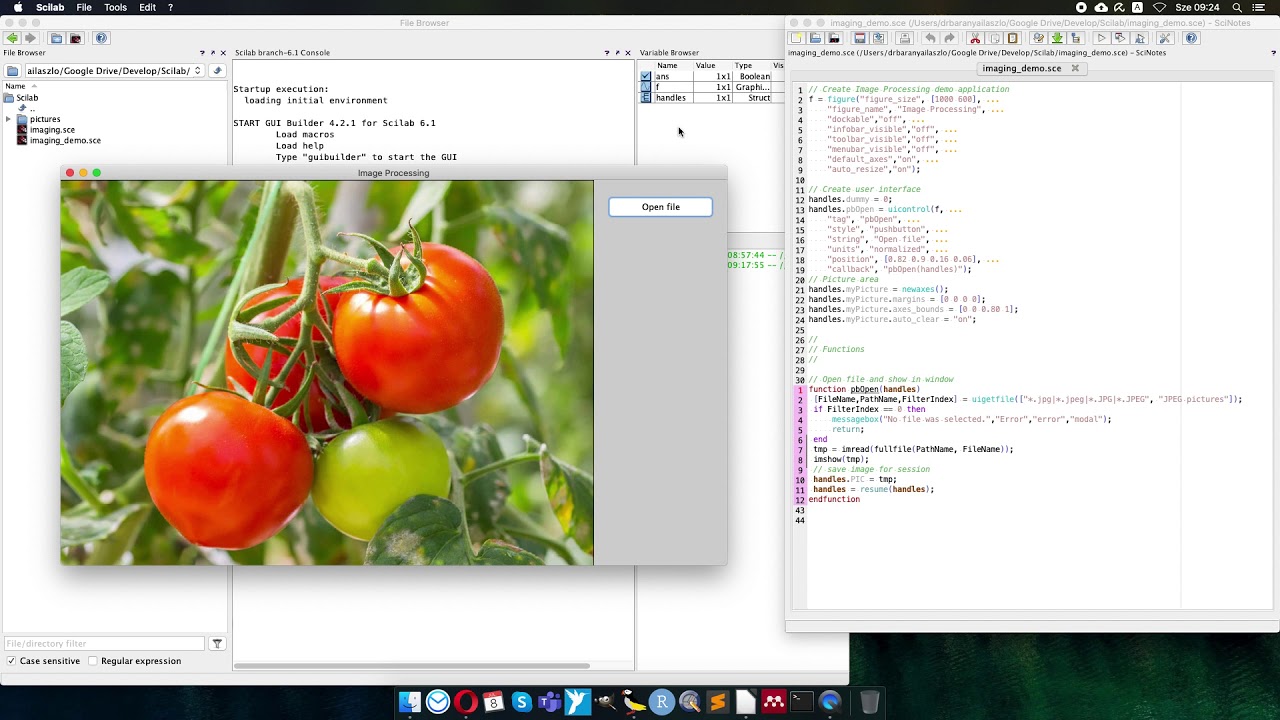Click the Open file button
Viewport: 1280px width, 720px height.
pos(660,207)
